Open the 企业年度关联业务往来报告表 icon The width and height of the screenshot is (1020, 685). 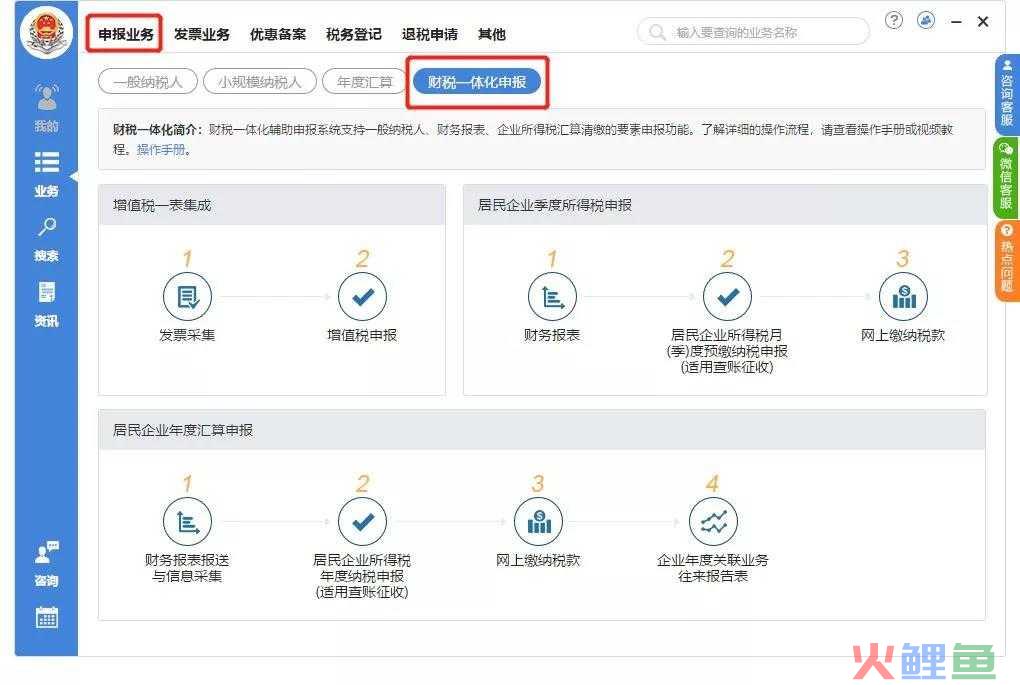point(713,520)
